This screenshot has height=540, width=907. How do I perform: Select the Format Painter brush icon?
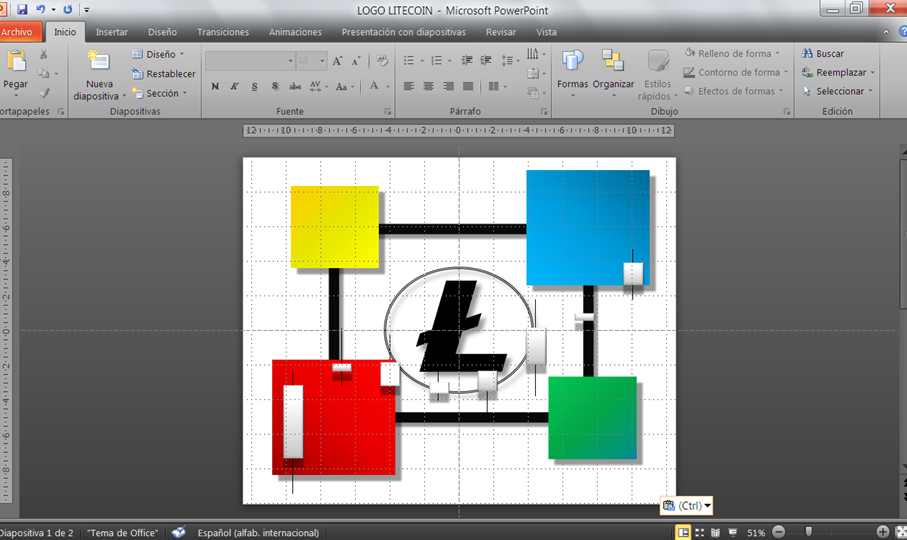tap(44, 93)
